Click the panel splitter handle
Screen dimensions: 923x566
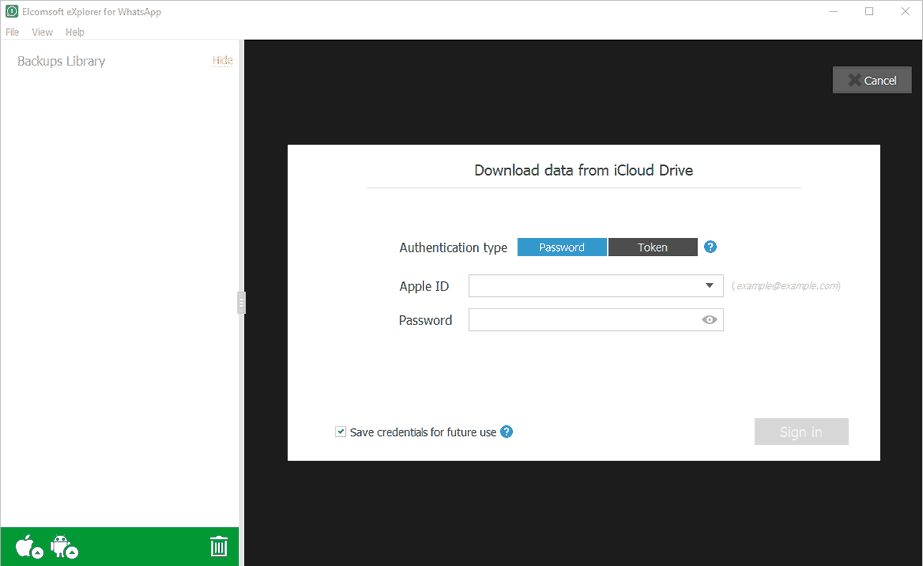click(241, 302)
